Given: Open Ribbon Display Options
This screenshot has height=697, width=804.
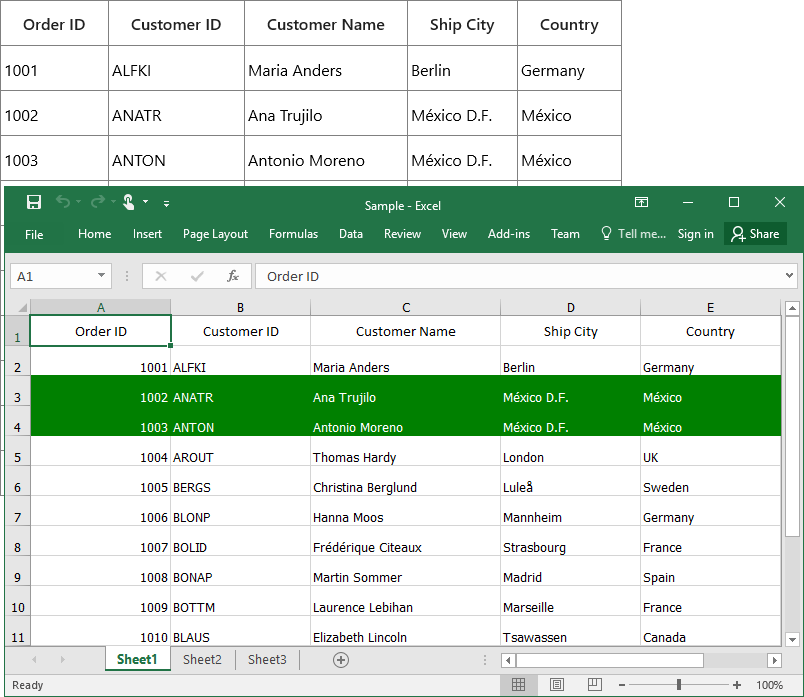Looking at the screenshot, I should (x=641, y=202).
